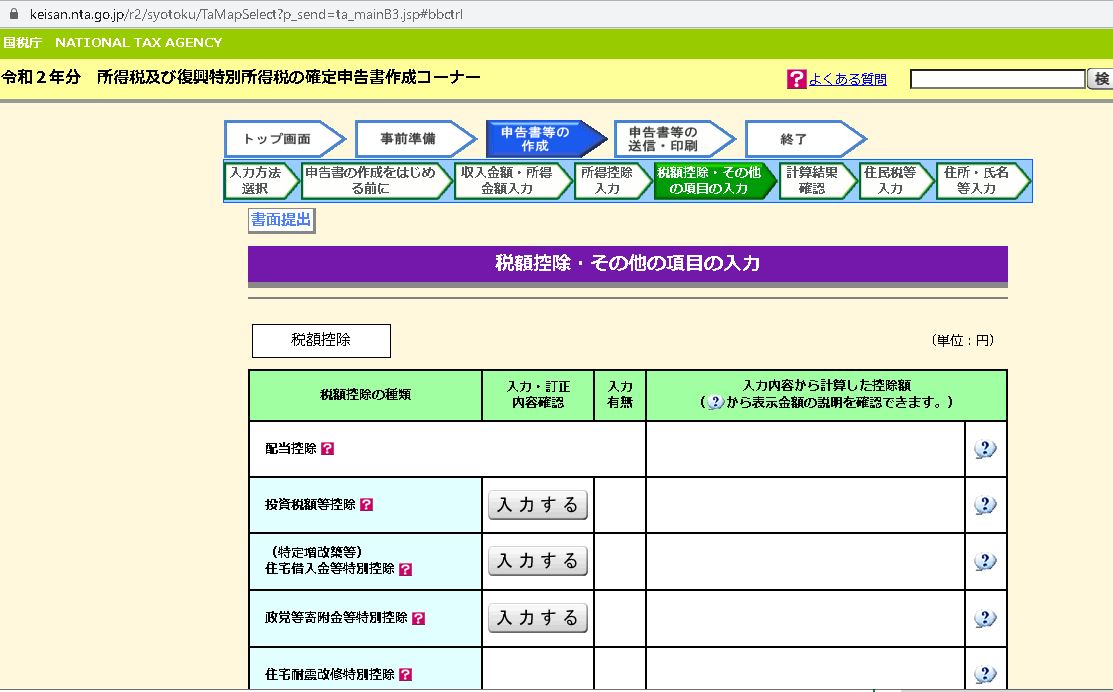This screenshot has width=1113, height=692.
Task: Open blue question bubble in 住宅耐震改修特別控除 row
Action: point(985,674)
